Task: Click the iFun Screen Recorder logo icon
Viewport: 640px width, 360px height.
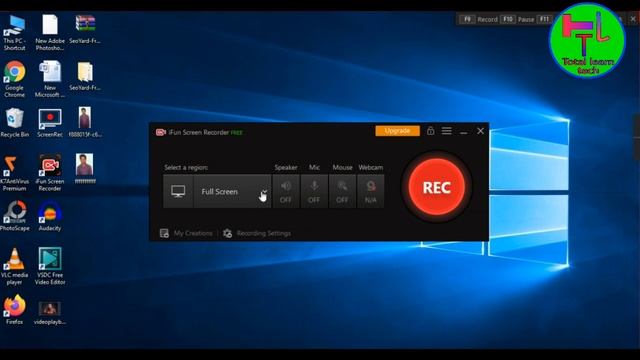Action: pyautogui.click(x=160, y=132)
